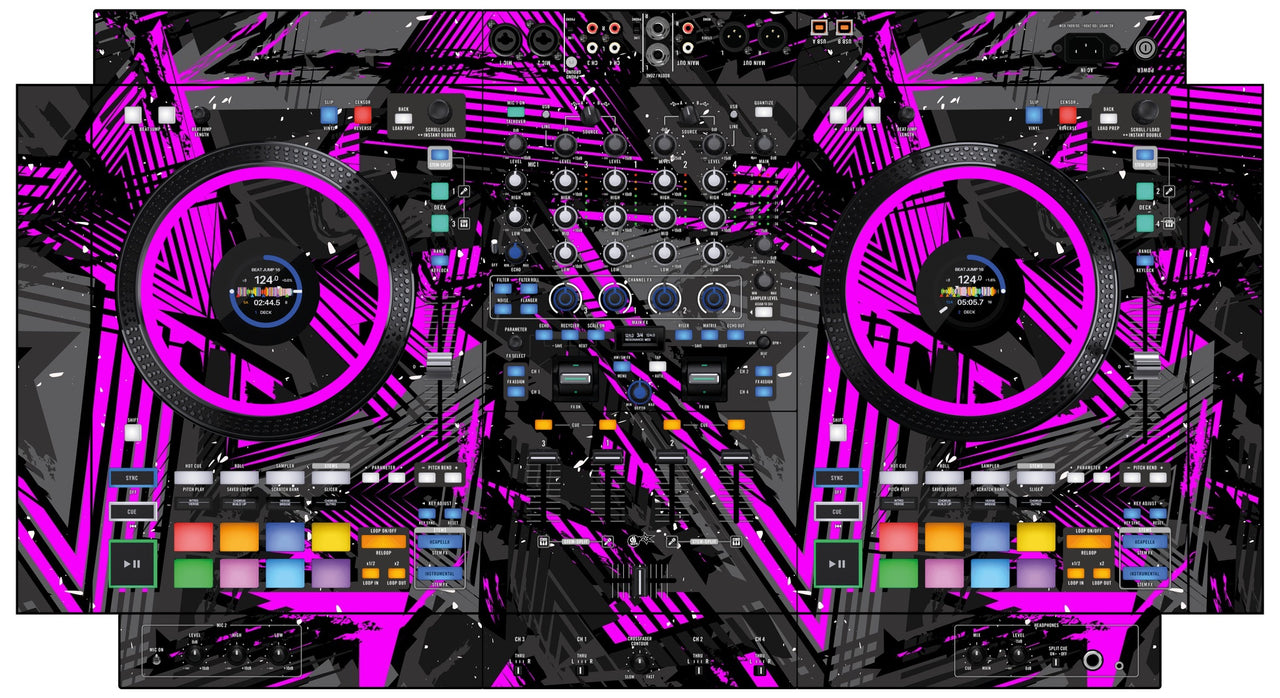Toggle SLIP mode on the left deck
1280x698 pixels.
tap(330, 115)
